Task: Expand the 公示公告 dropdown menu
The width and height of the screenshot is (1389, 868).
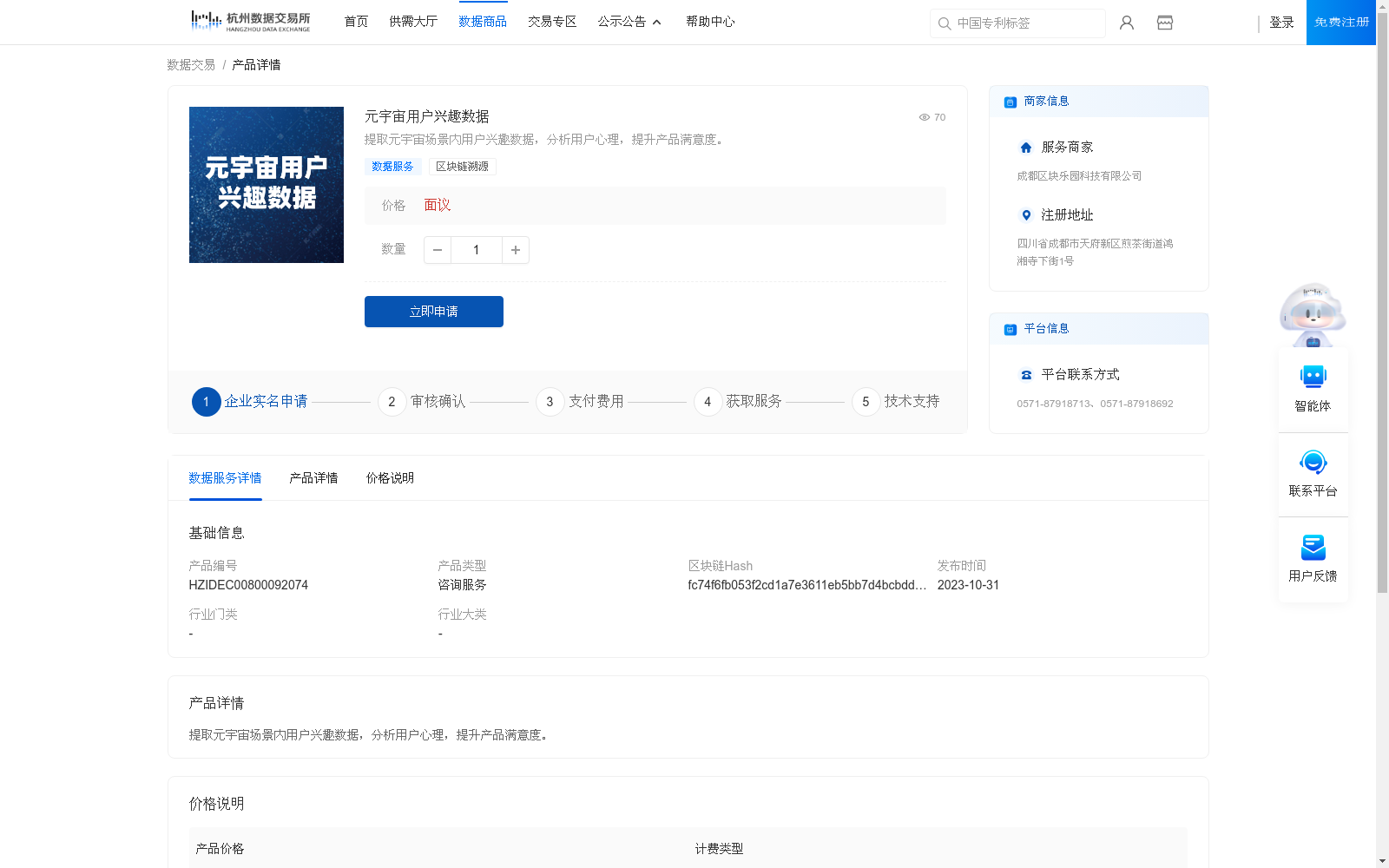Action: click(x=629, y=22)
